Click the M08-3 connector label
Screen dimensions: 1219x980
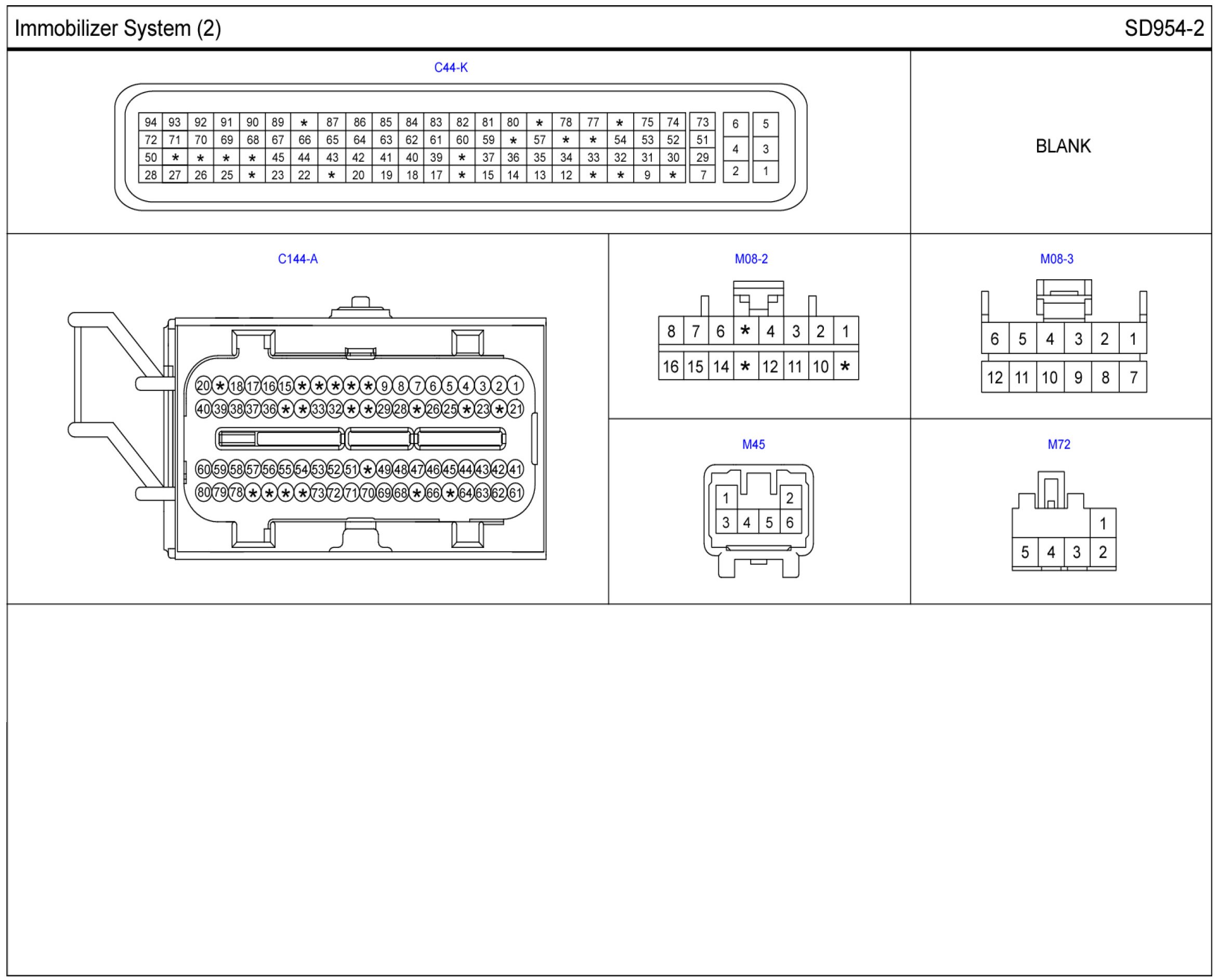(1056, 259)
